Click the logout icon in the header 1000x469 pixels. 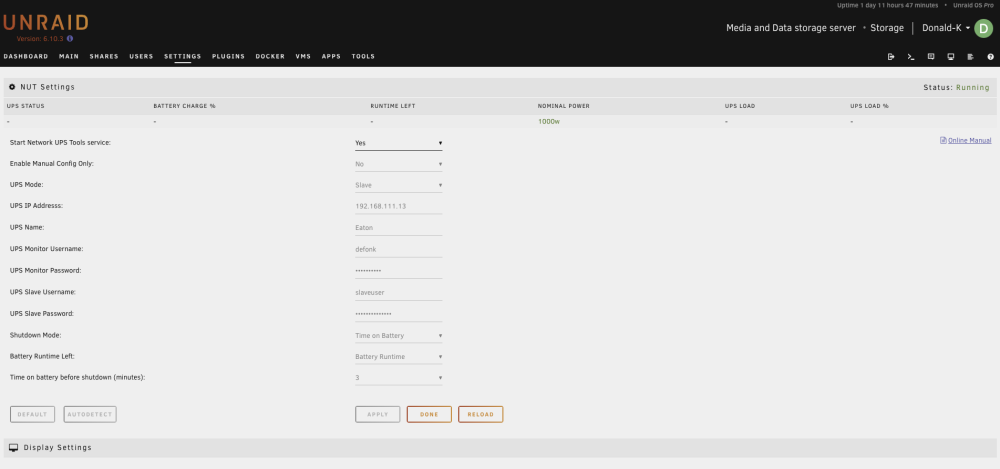(x=891, y=57)
